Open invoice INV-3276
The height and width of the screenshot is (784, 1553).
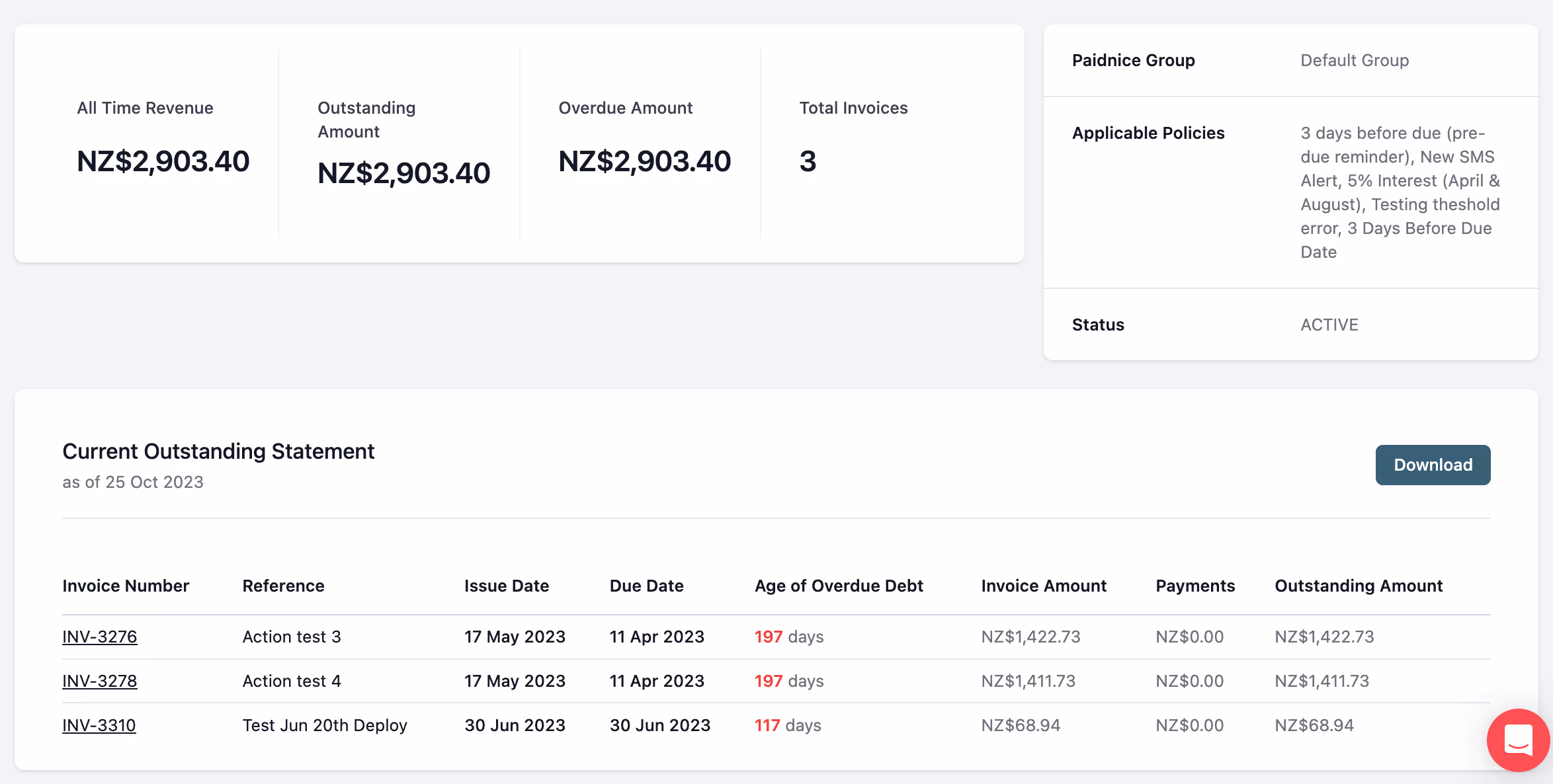coord(100,637)
